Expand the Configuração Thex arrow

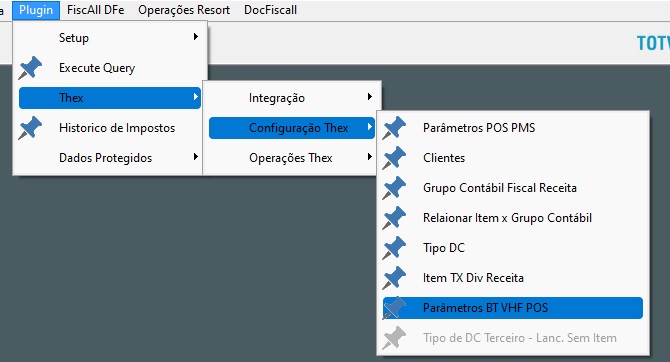click(x=370, y=127)
